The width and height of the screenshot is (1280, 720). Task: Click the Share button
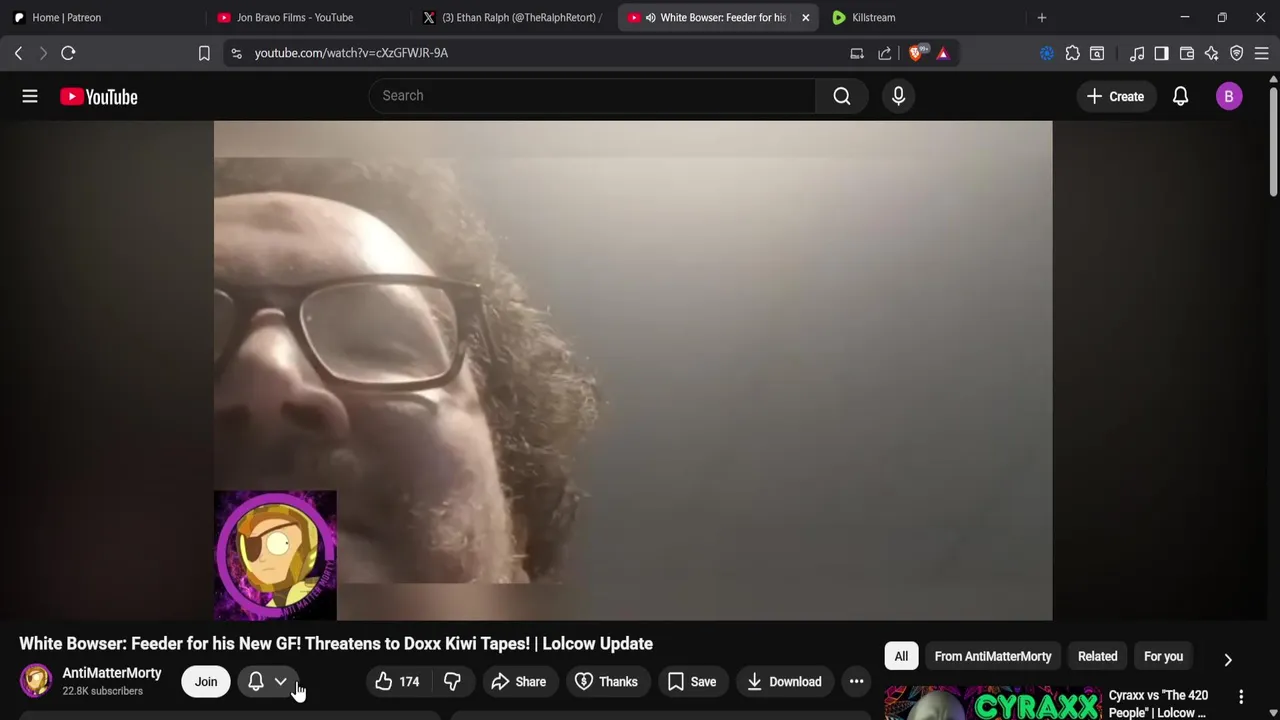[519, 682]
